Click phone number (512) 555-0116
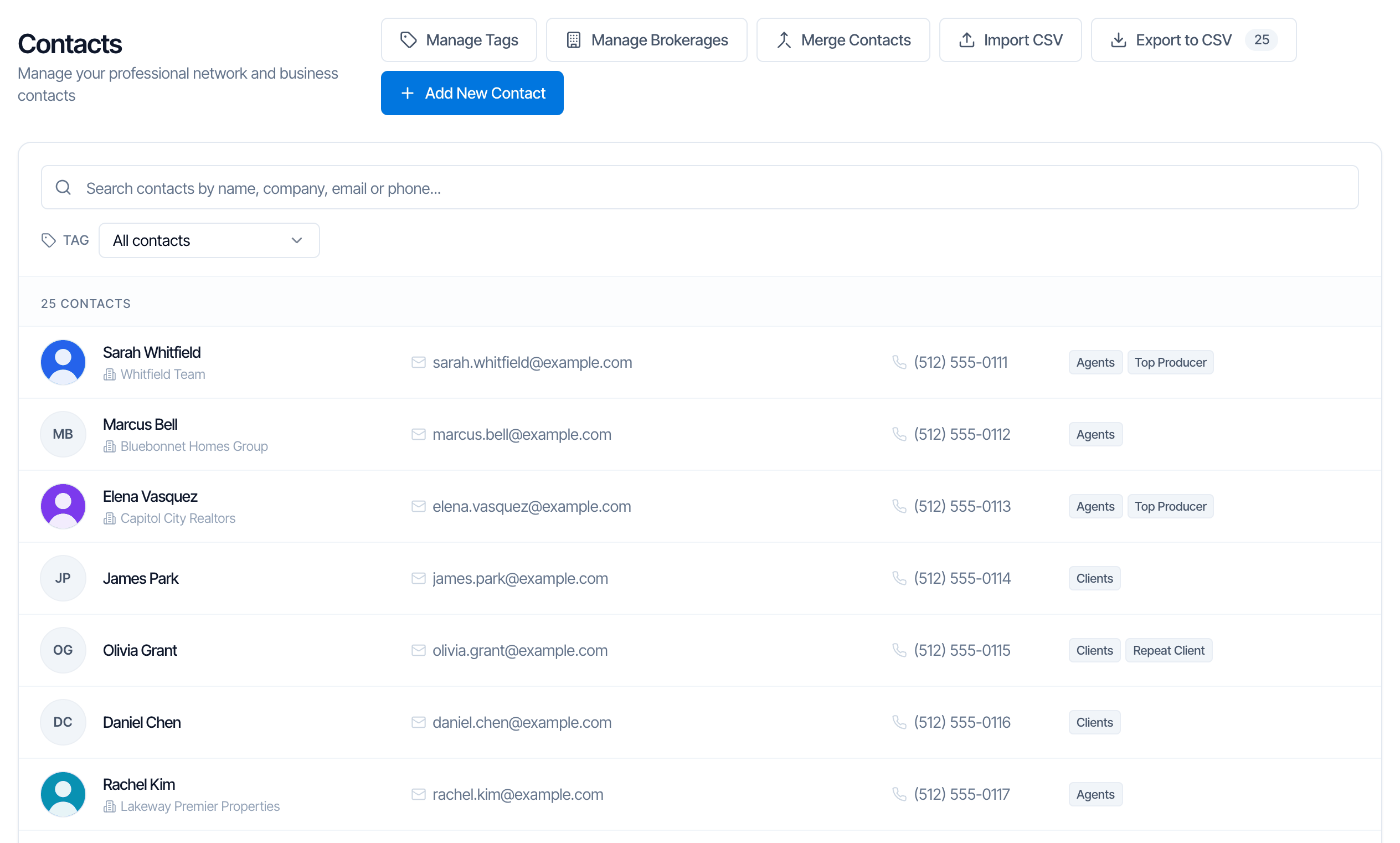Viewport: 1400px width, 843px height. point(962,722)
